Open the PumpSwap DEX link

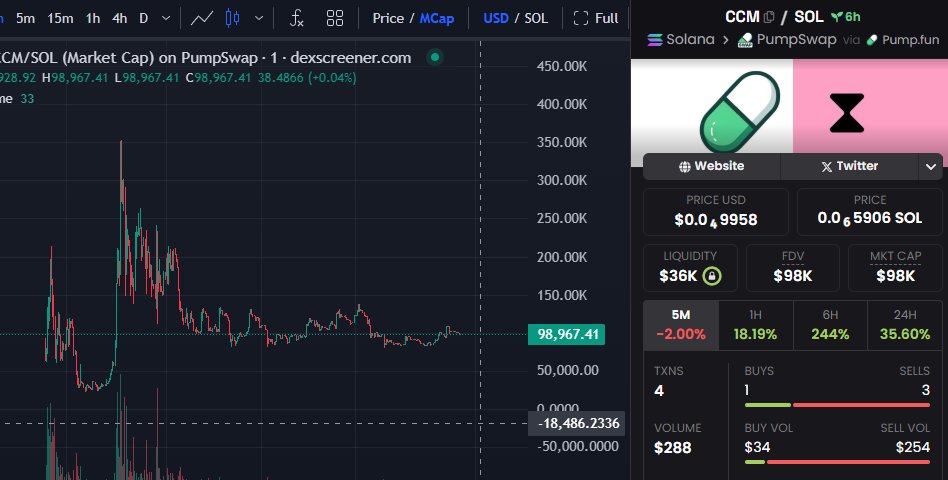pos(787,40)
